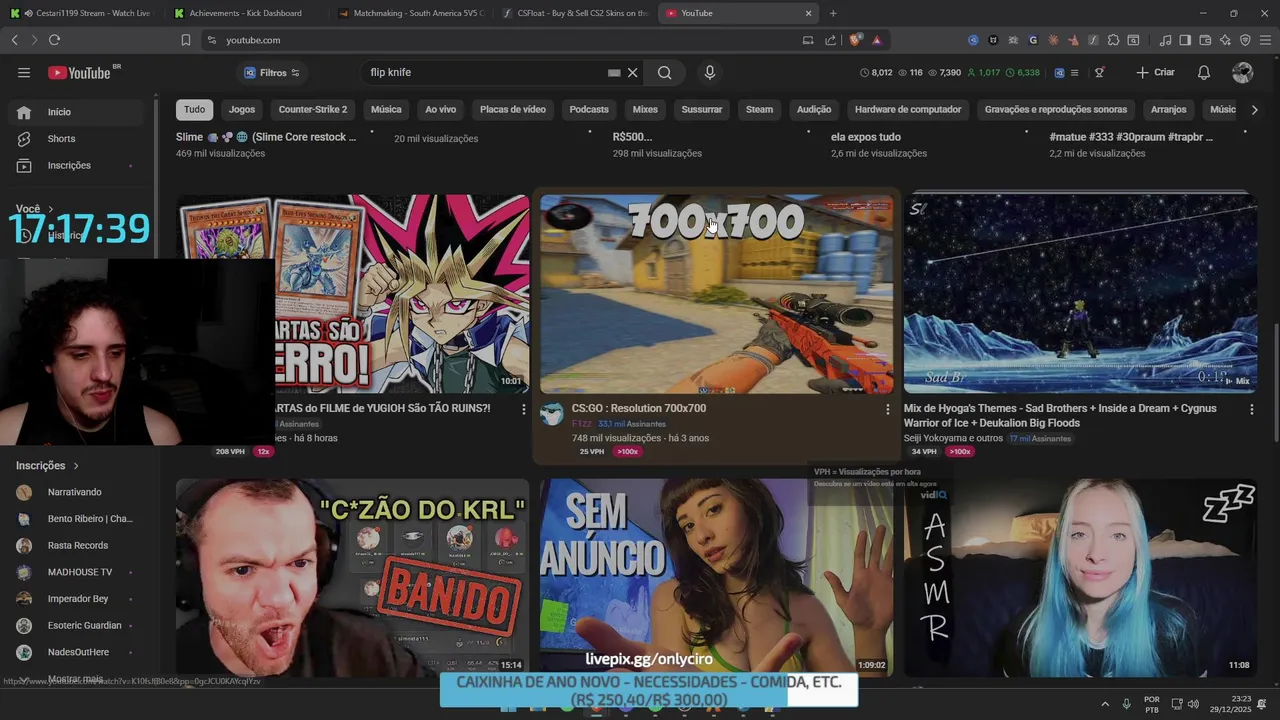Open the Yu-Gi-Oh cards video thumbnail
The height and width of the screenshot is (720, 1280).
[x=402, y=294]
